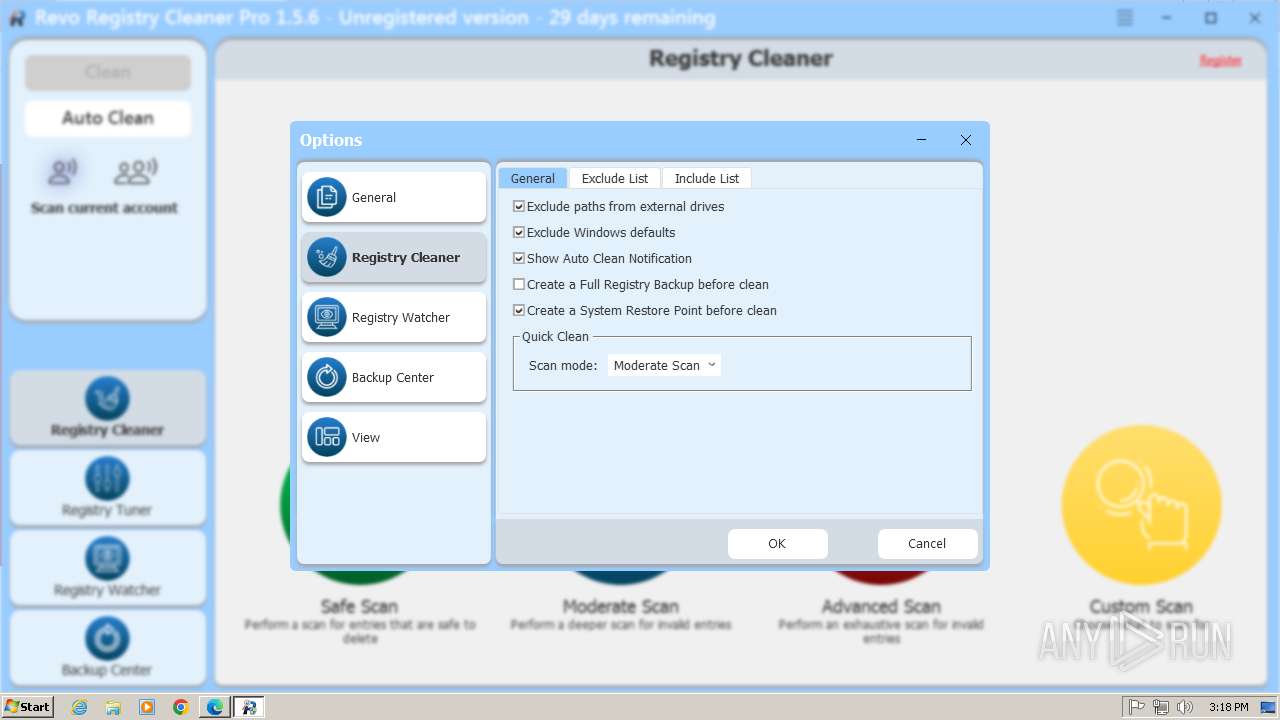Open Backup Center category in Options sidebar

coord(394,377)
